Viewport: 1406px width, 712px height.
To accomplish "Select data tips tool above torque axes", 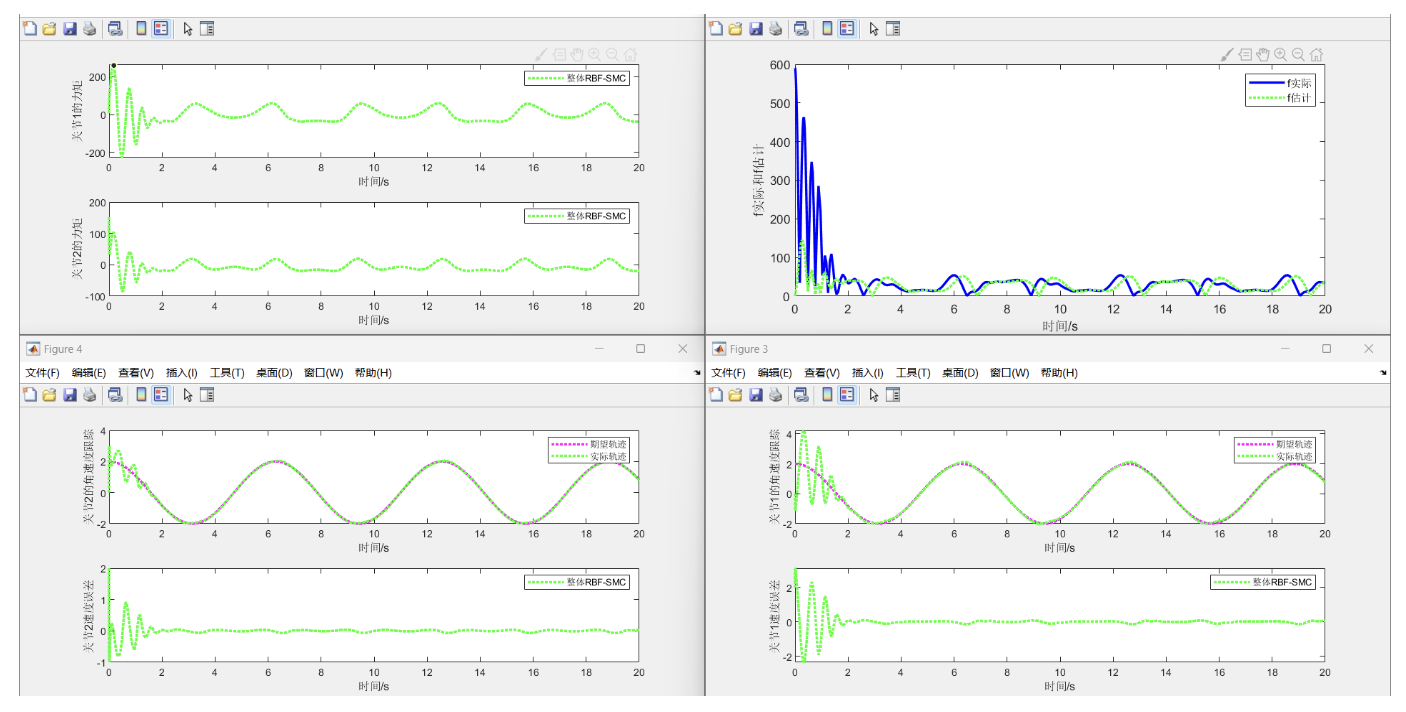I will pos(560,55).
